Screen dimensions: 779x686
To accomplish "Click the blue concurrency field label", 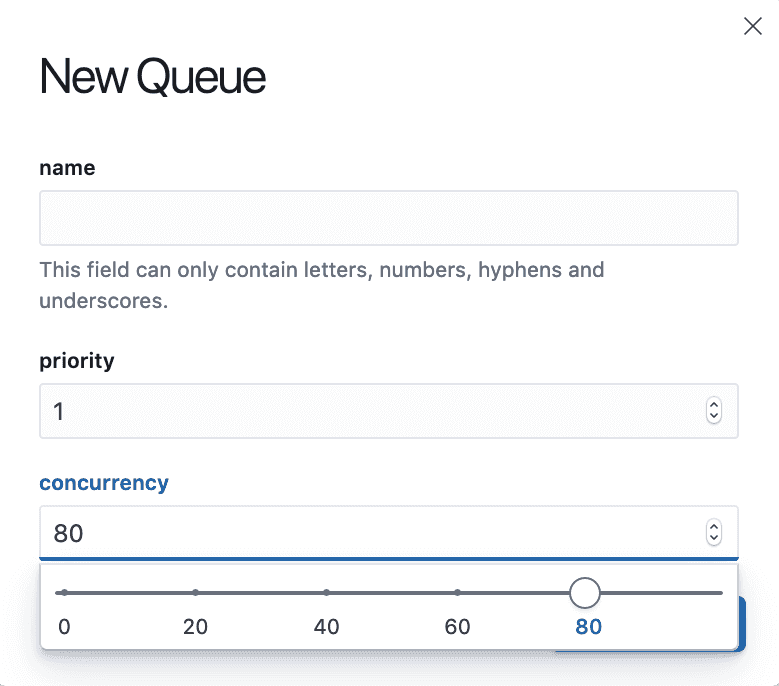I will pos(104,483).
